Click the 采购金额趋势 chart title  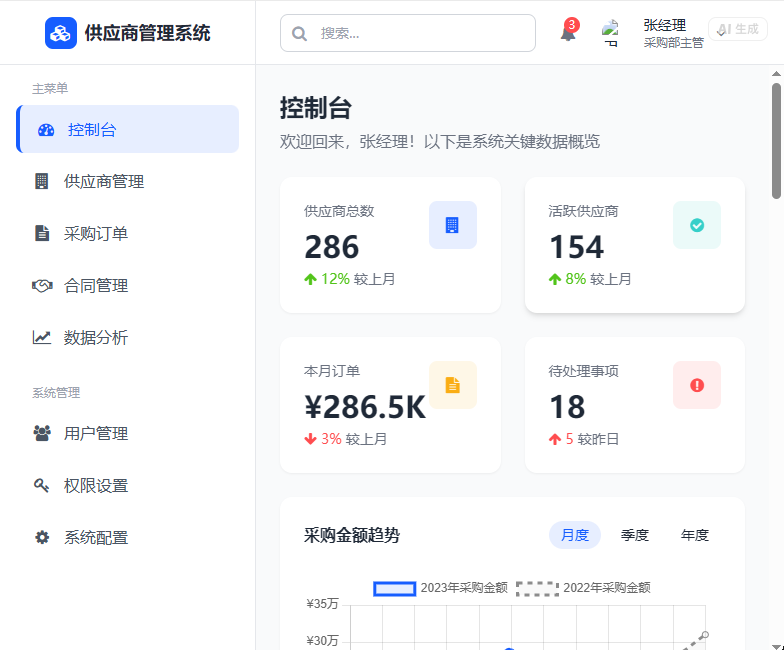(352, 535)
